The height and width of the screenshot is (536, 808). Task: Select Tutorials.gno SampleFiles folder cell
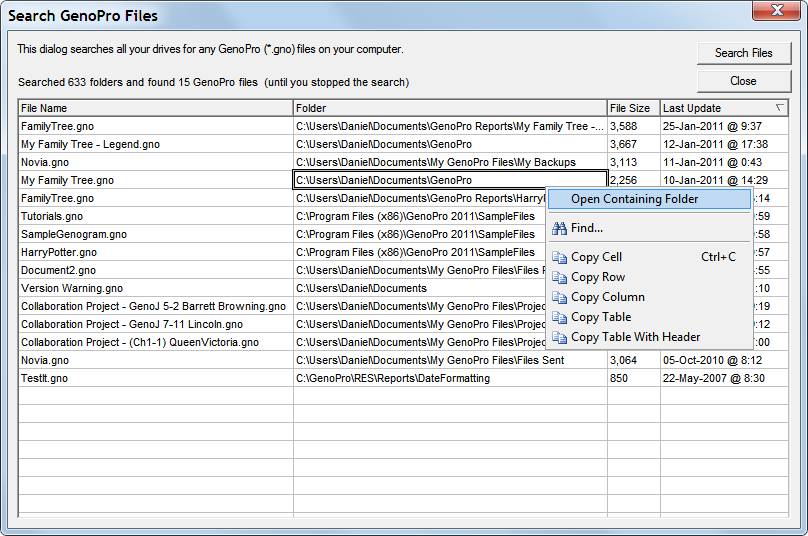click(419, 216)
